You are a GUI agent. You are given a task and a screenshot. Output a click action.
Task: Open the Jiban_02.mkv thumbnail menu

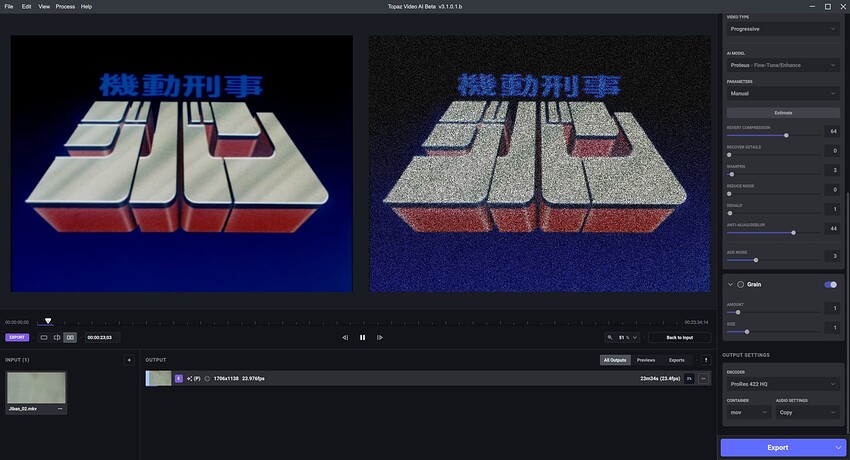point(60,409)
